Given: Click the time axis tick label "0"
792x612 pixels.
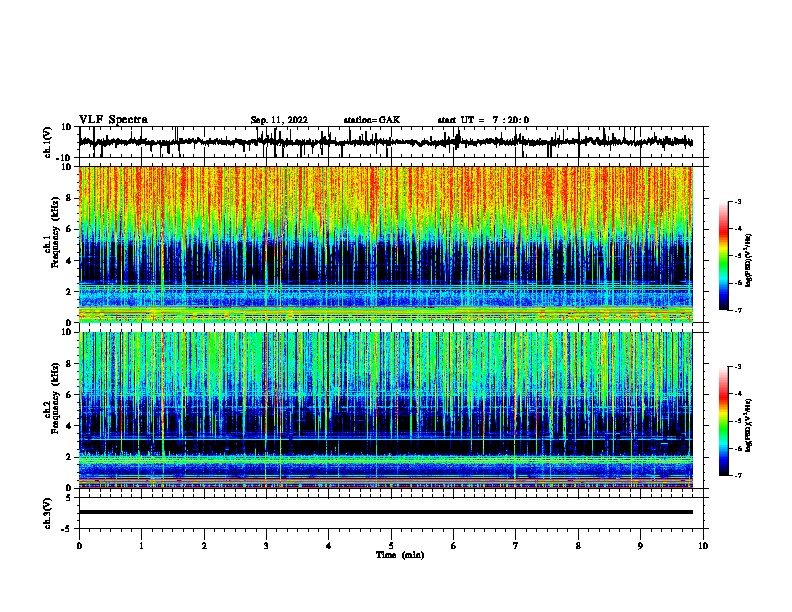Looking at the screenshot, I should click(79, 546).
